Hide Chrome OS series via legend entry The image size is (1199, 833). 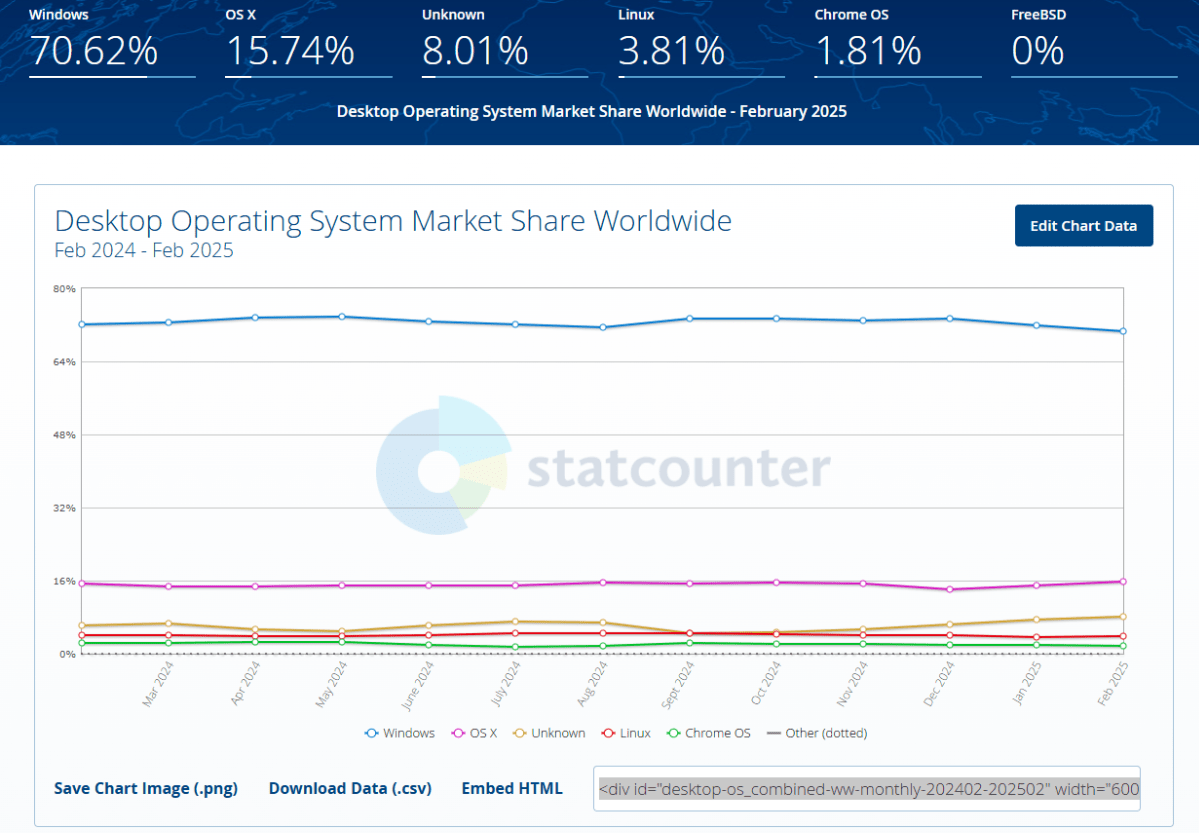coord(708,733)
